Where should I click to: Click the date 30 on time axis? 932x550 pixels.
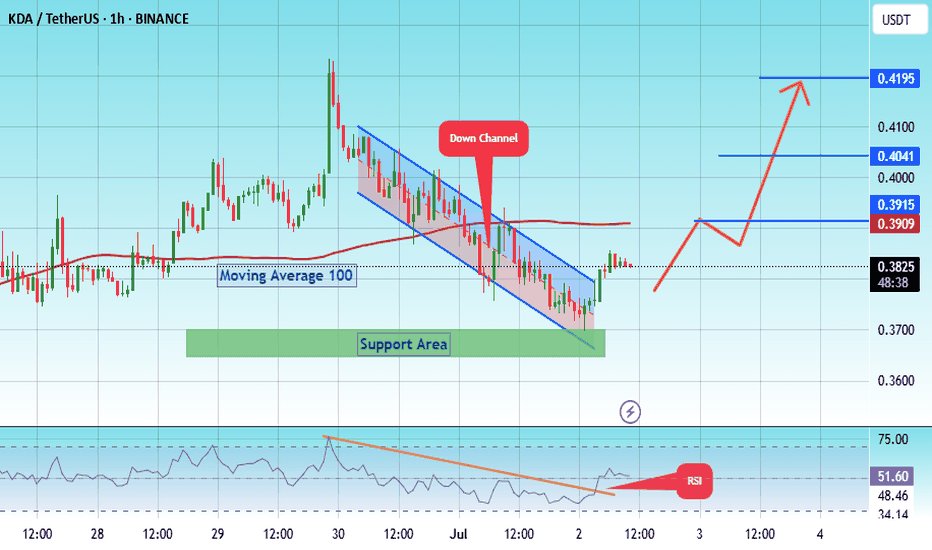338,534
